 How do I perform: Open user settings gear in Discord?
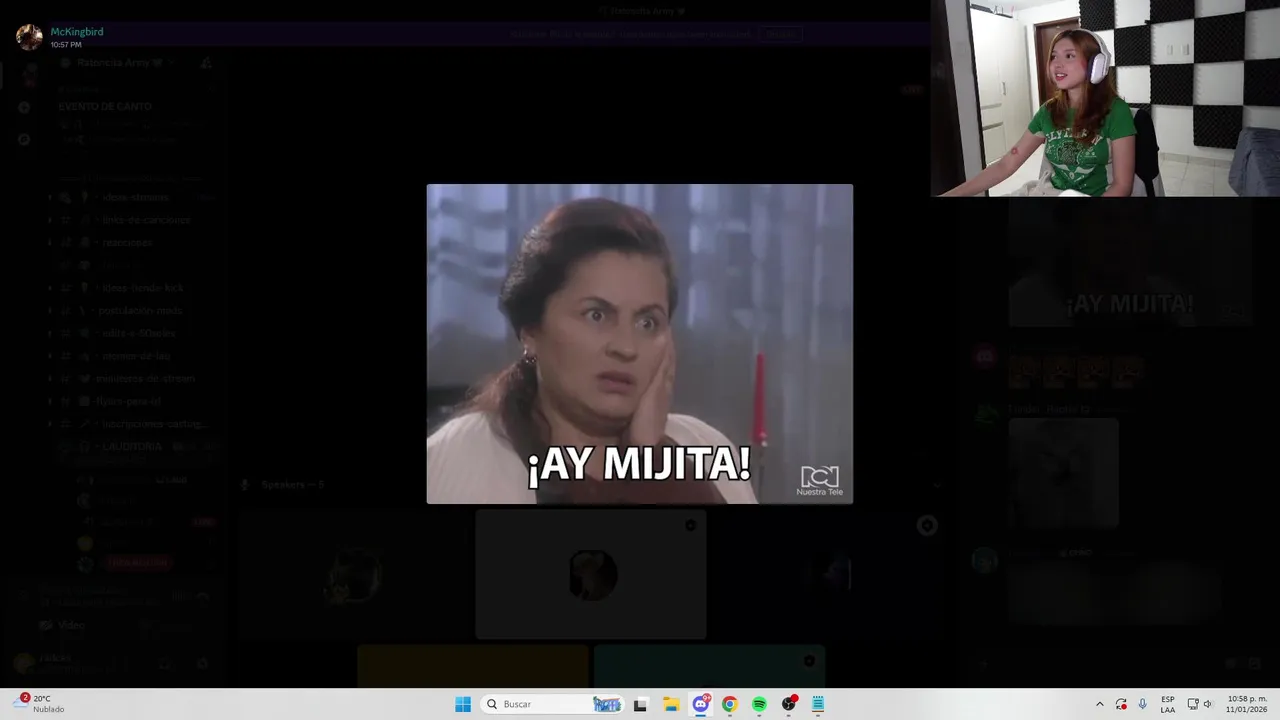tap(202, 663)
